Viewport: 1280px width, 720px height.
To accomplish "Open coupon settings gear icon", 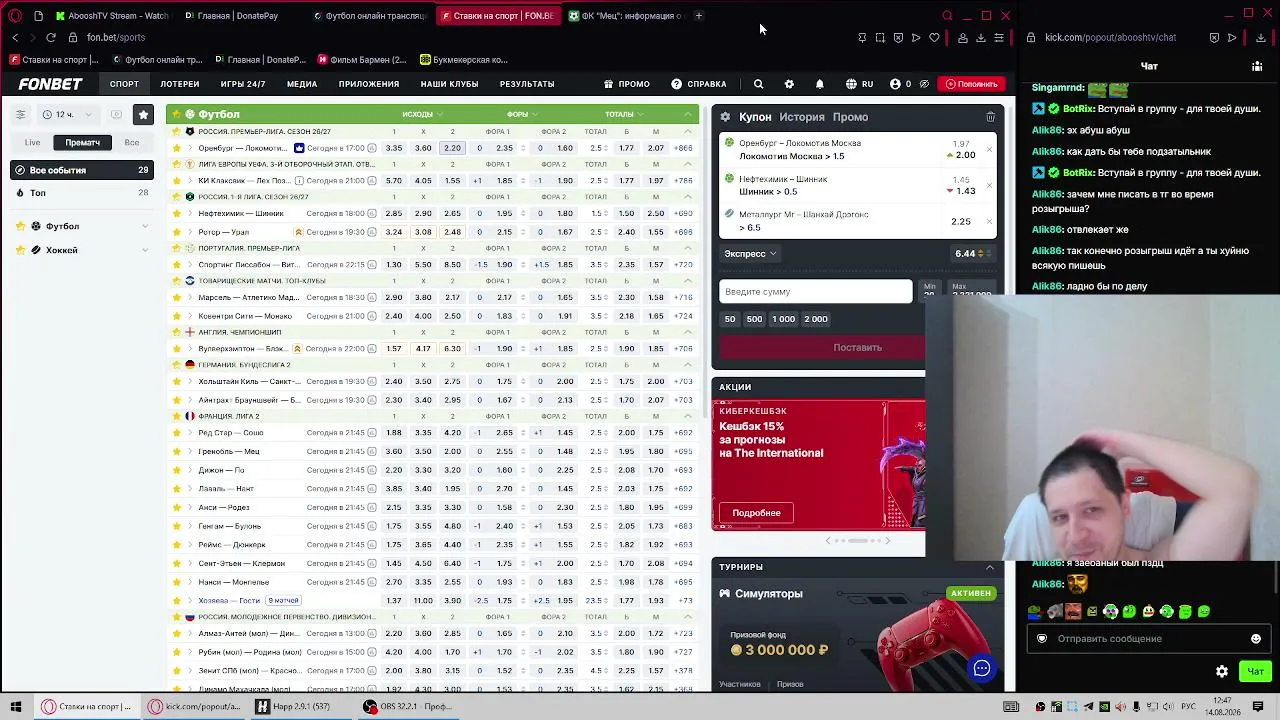I will pyautogui.click(x=725, y=117).
